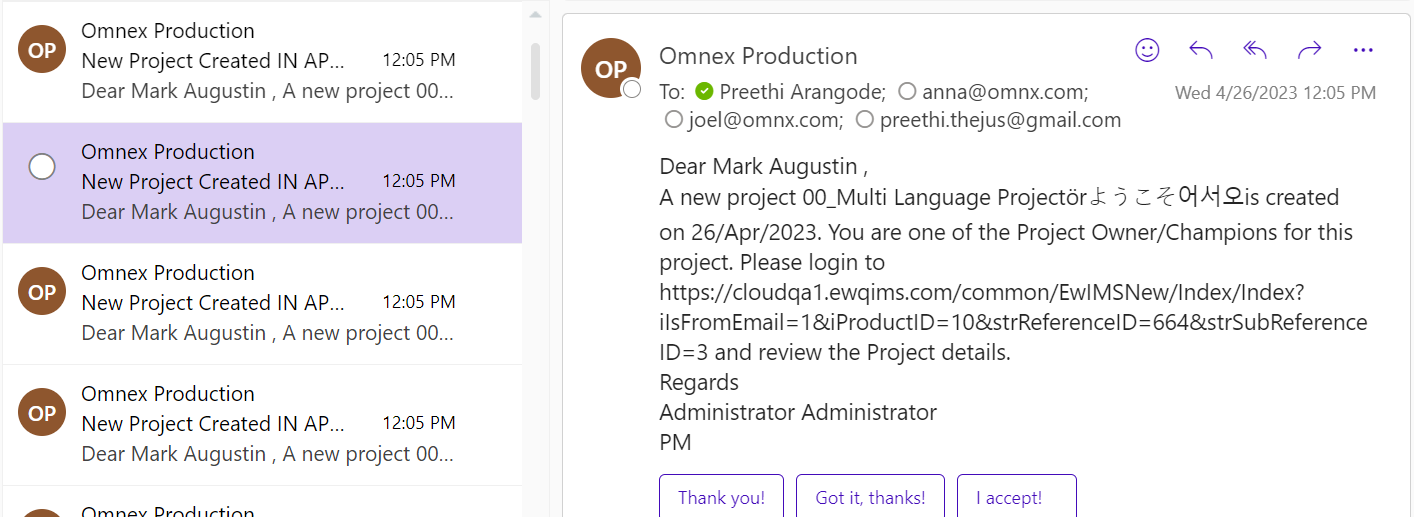Image resolution: width=1414 pixels, height=517 pixels.
Task: Click the OP avatar of the first message
Action: 42,50
